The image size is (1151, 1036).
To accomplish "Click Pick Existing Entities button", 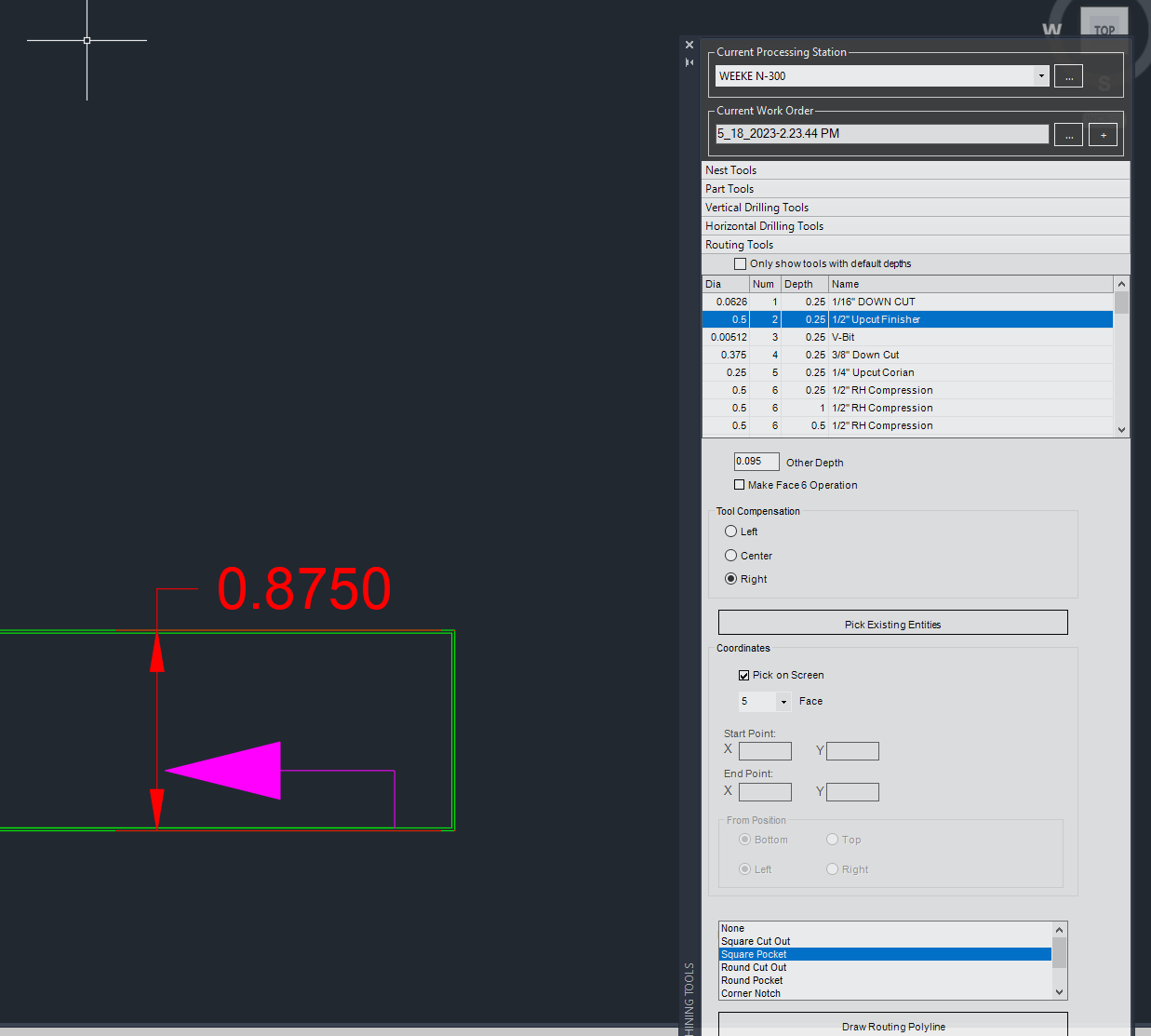I will coord(893,623).
